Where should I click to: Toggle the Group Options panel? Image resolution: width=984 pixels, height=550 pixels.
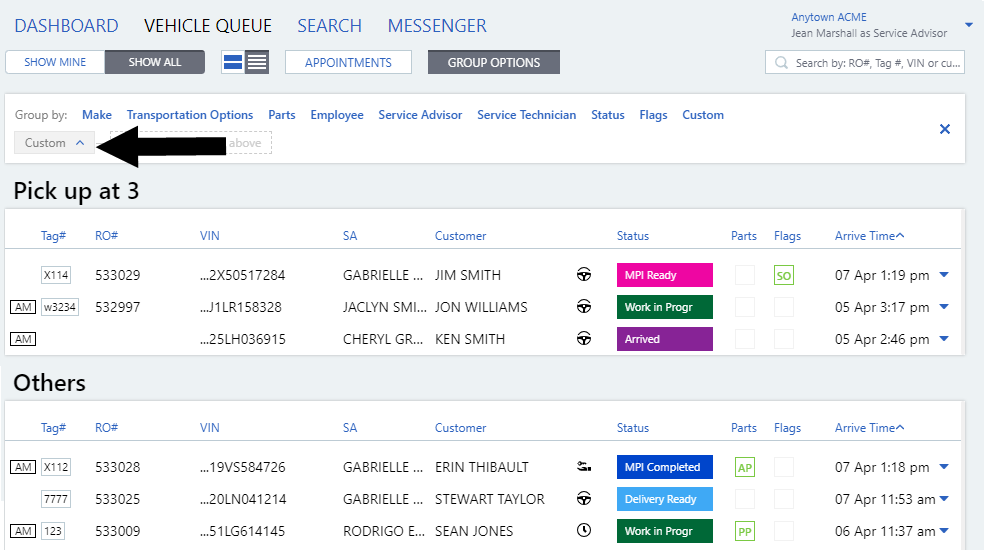(493, 62)
